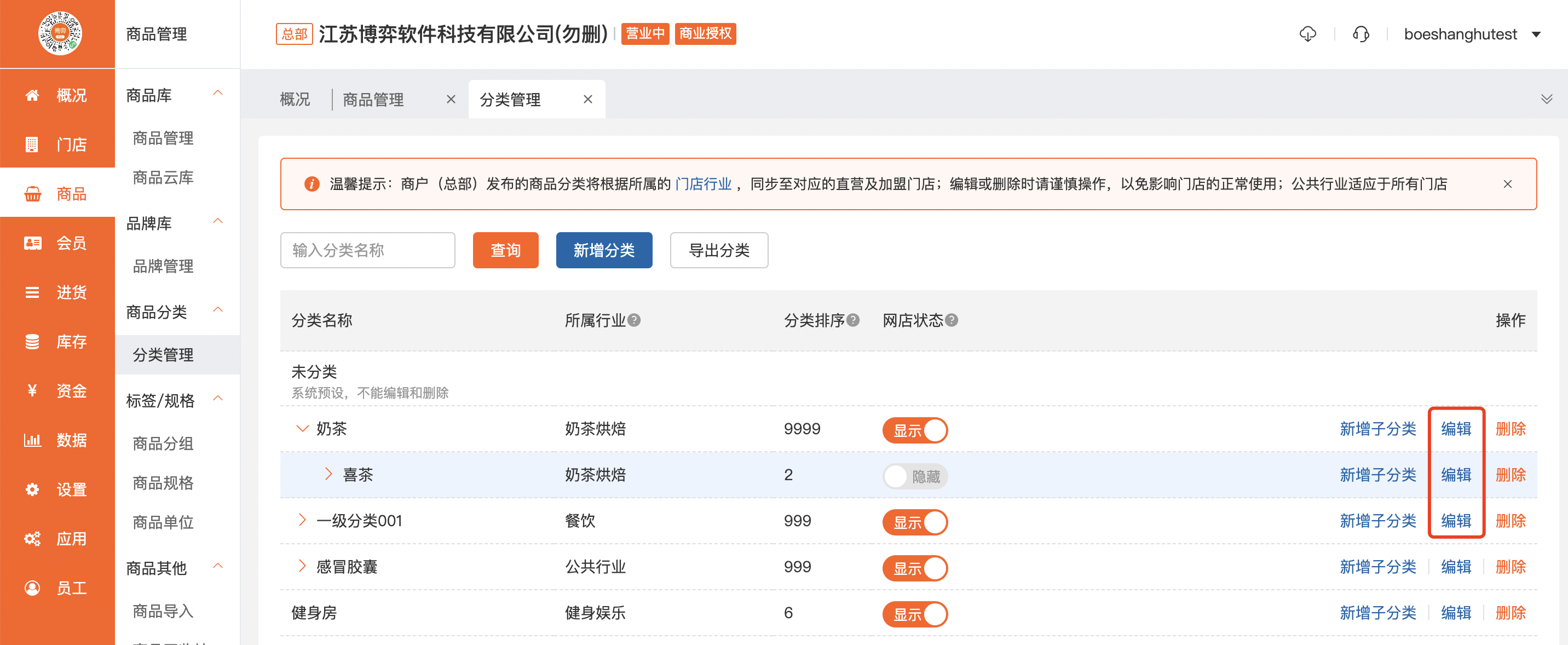Open 设置 settings gear icon
The width and height of the screenshot is (1568, 645).
click(x=32, y=489)
